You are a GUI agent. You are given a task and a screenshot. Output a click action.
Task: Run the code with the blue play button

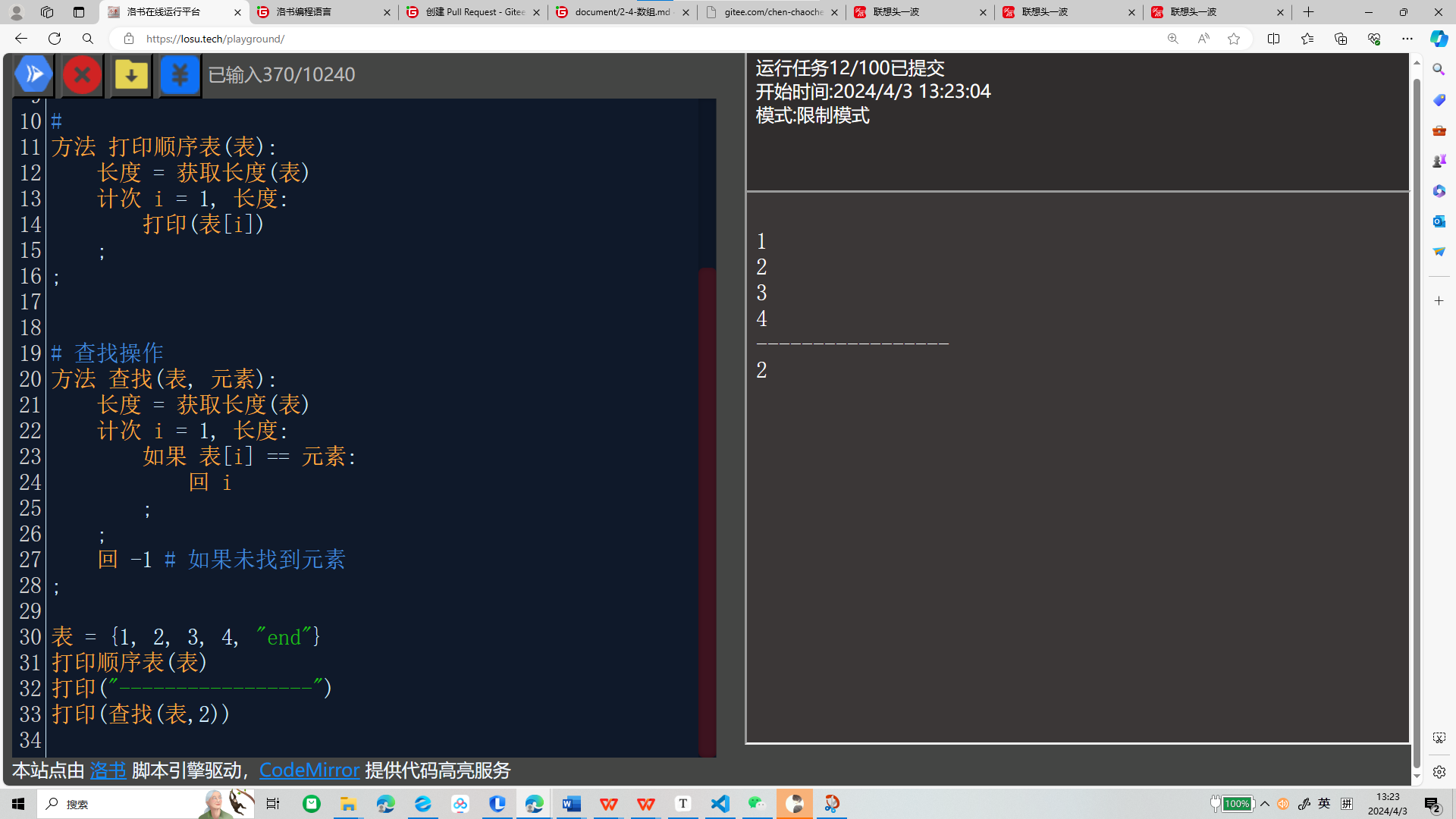tap(34, 74)
